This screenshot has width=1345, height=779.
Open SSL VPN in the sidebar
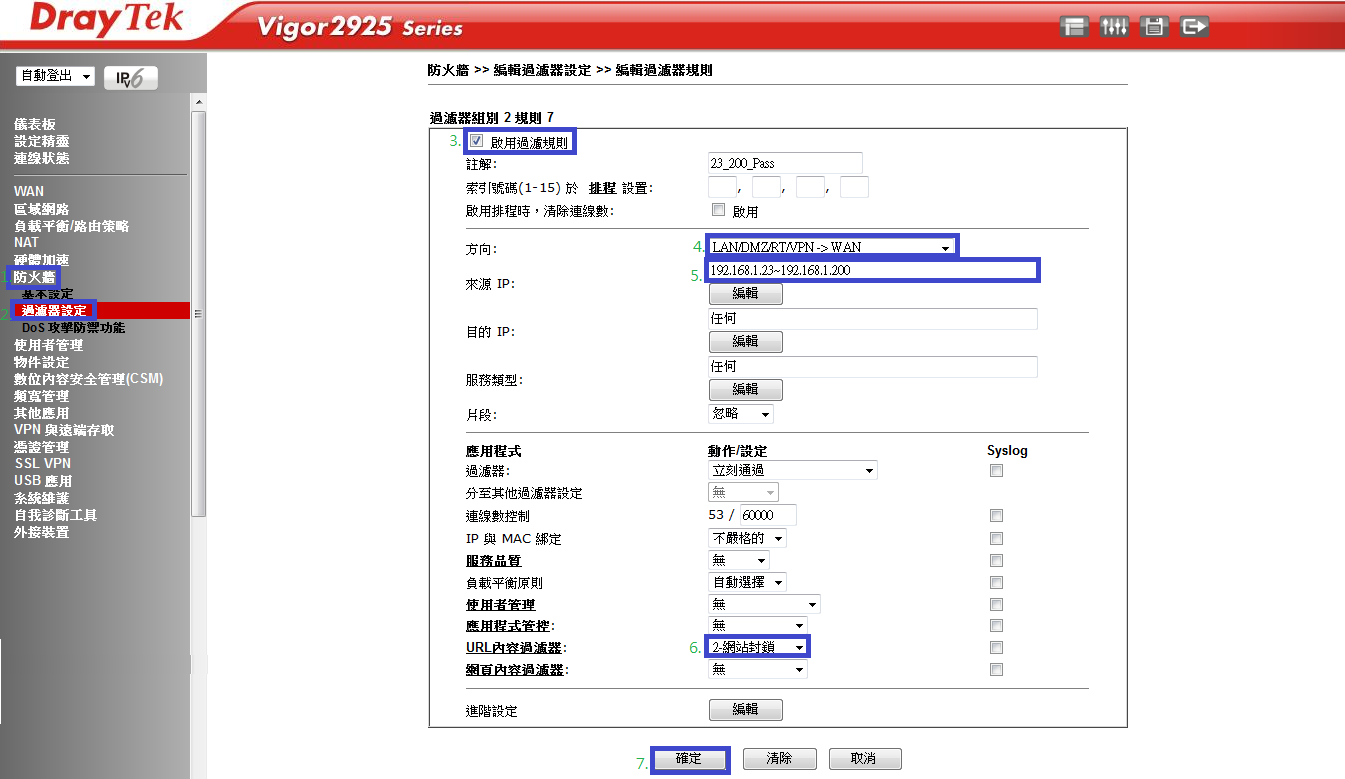click(x=43, y=463)
